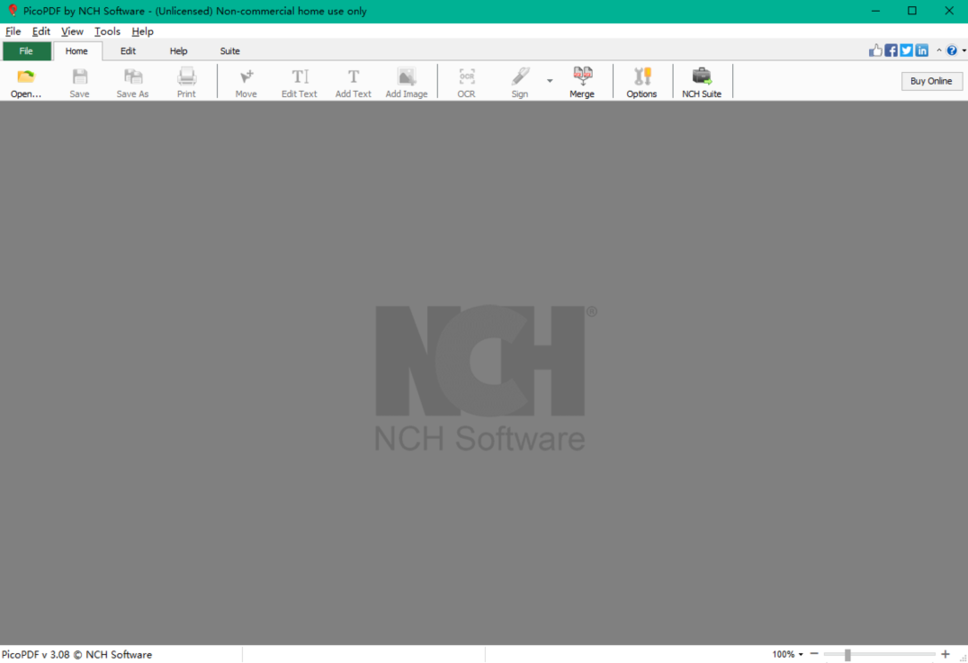This screenshot has height=663, width=968.
Task: Click the PicoPDF app icon in title bar
Action: 12,10
